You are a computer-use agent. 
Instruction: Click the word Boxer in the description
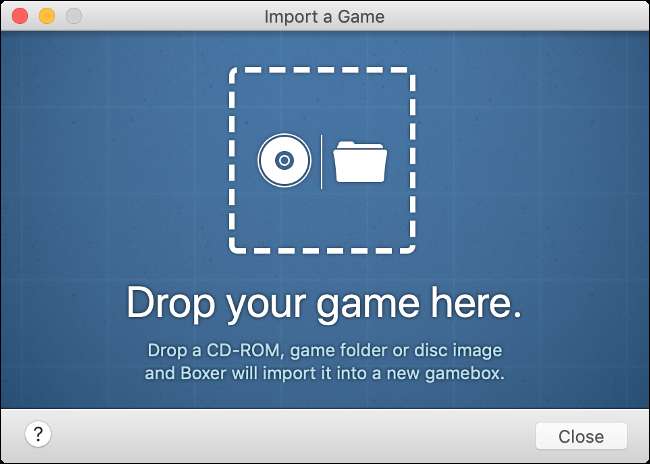pos(204,373)
